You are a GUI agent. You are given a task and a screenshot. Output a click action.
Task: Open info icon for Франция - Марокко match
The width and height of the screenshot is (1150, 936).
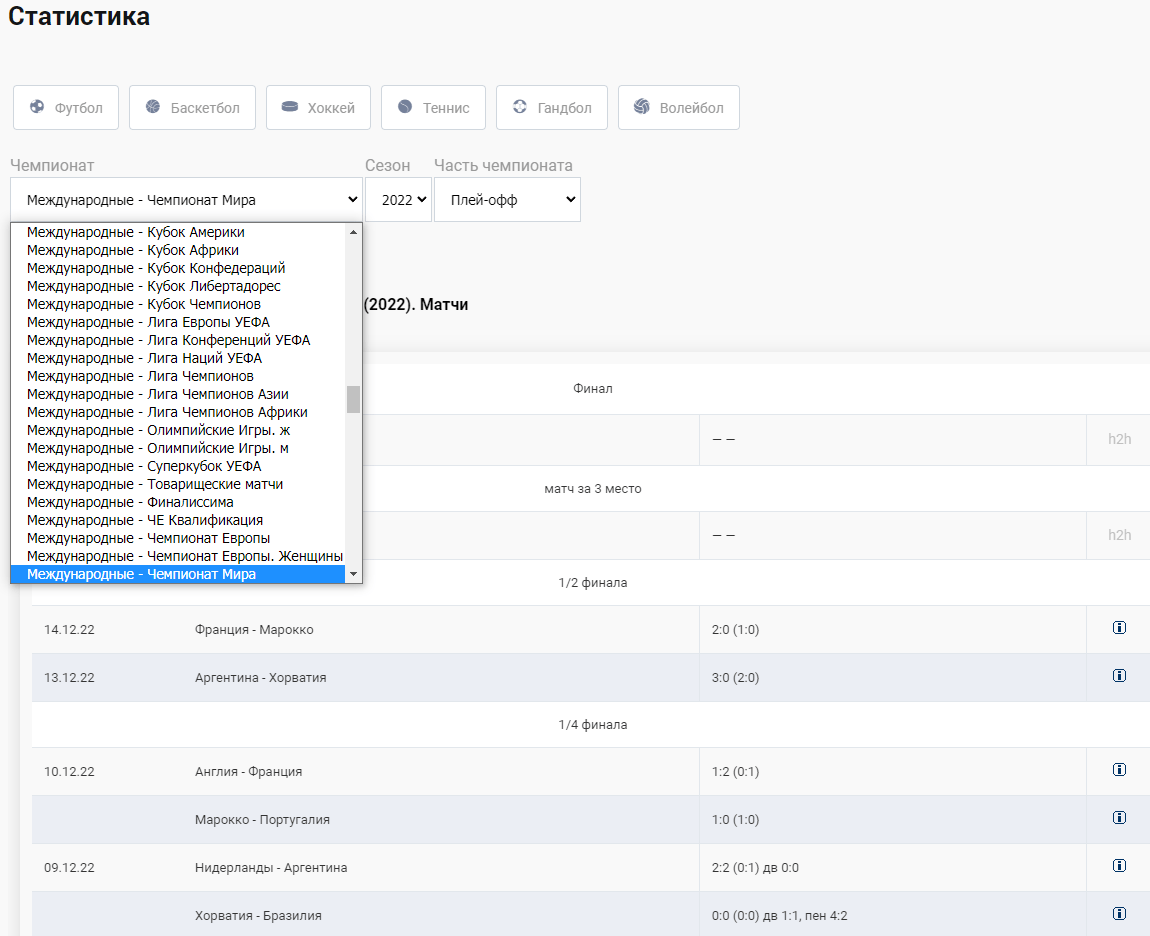(1119, 627)
